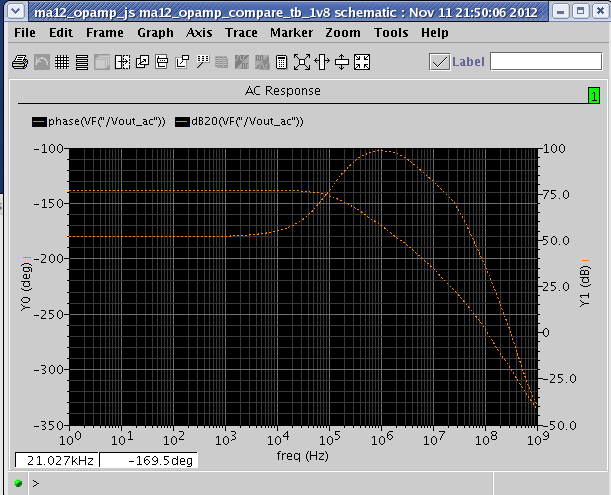Open the Marker menu
This screenshot has width=611, height=495.
291,33
